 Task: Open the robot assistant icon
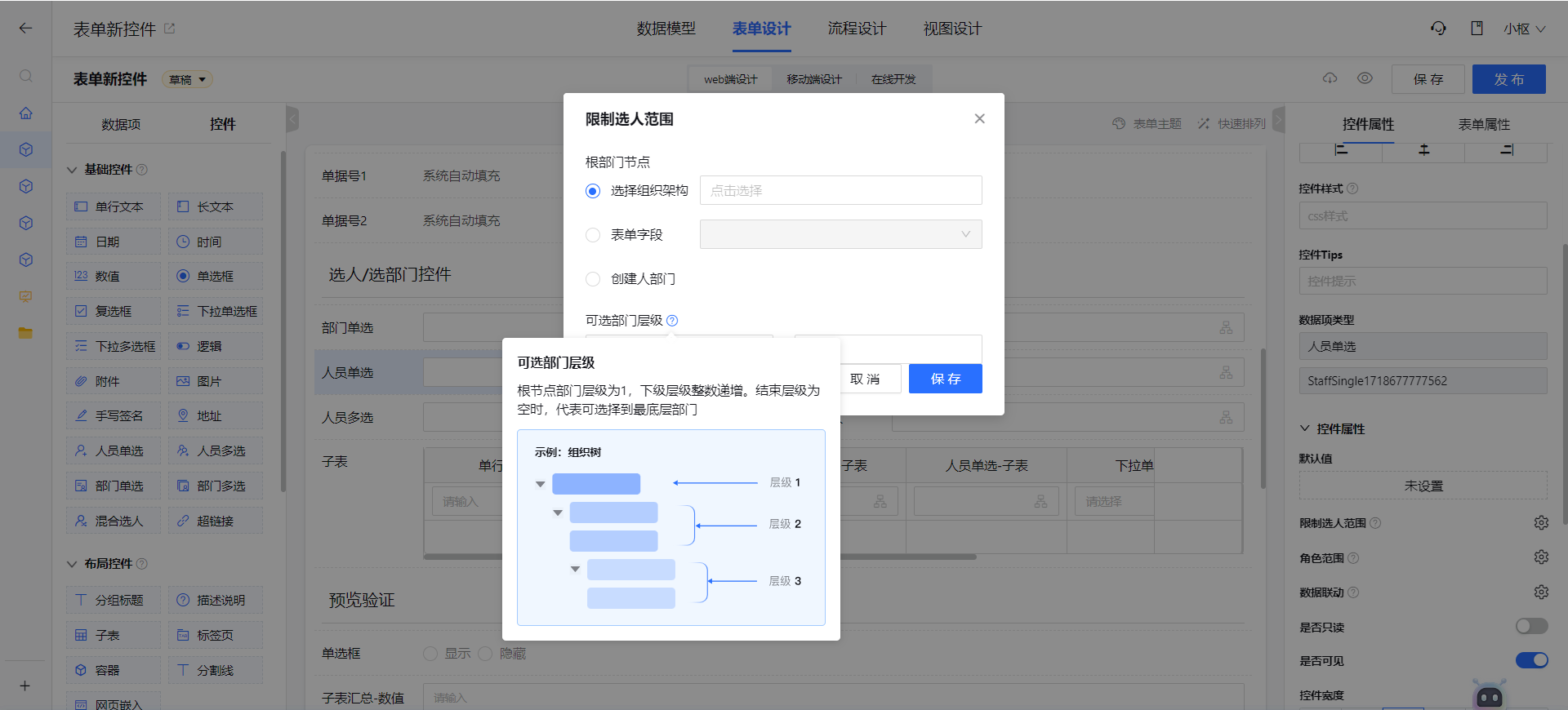pos(1490,694)
